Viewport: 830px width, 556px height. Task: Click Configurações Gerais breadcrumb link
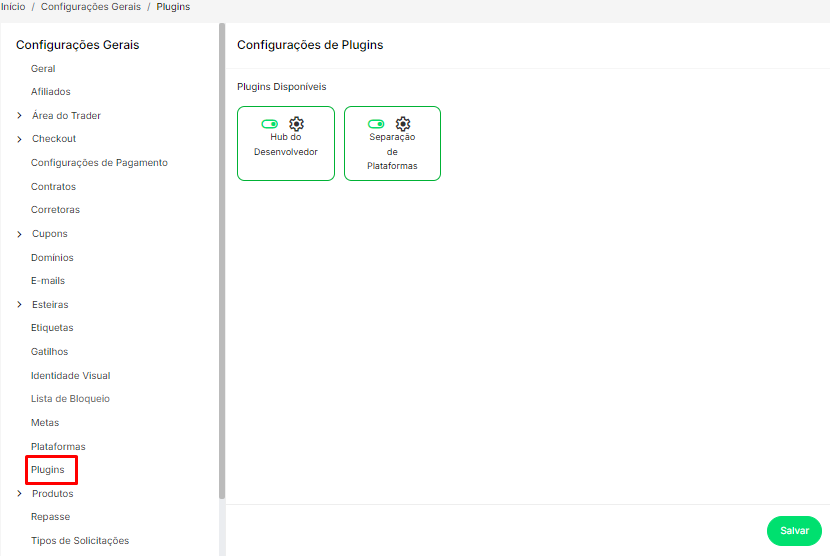click(x=93, y=7)
